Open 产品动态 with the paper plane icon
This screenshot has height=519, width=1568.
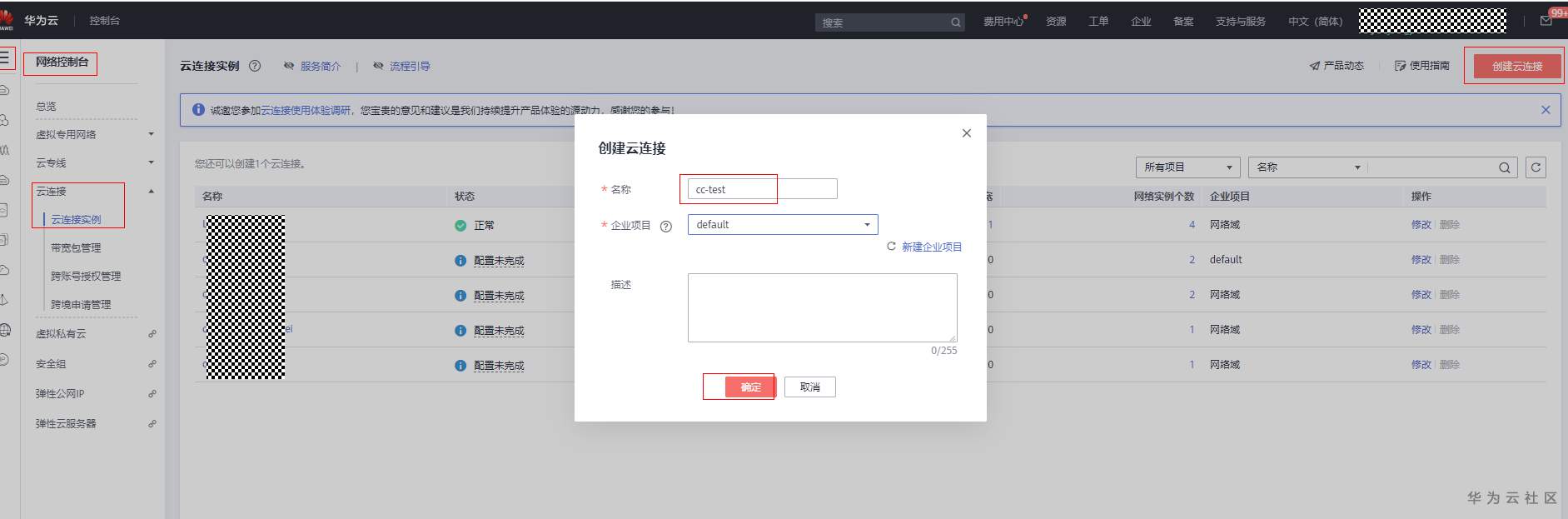(x=1337, y=66)
